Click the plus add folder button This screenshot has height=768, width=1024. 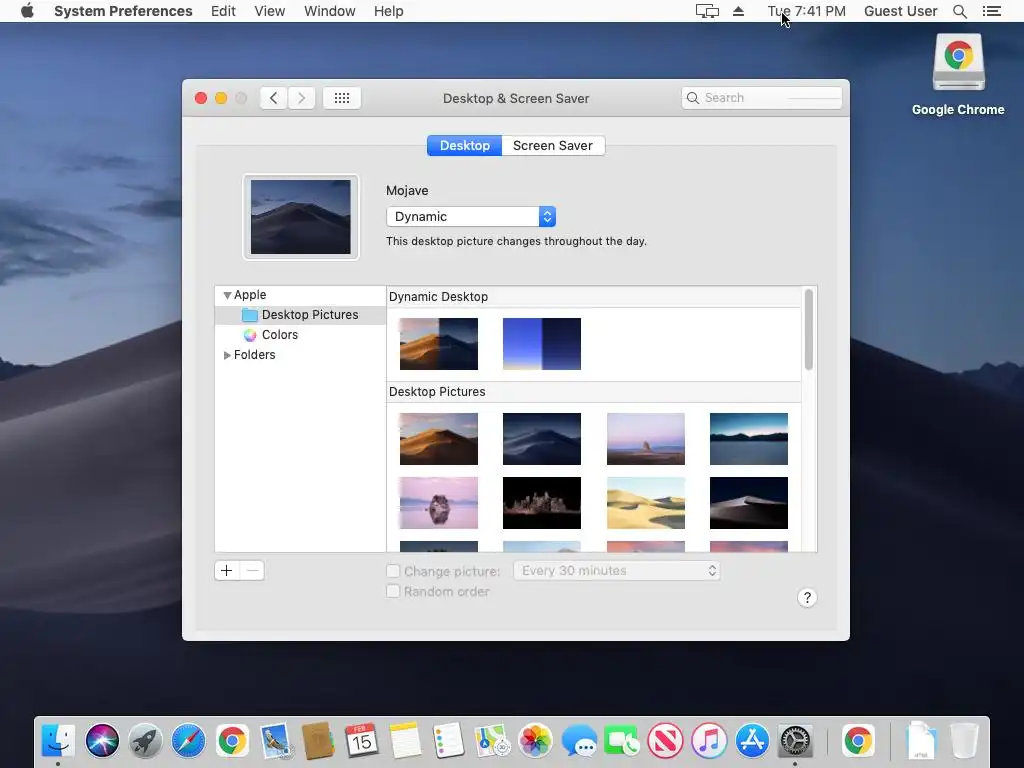(227, 571)
